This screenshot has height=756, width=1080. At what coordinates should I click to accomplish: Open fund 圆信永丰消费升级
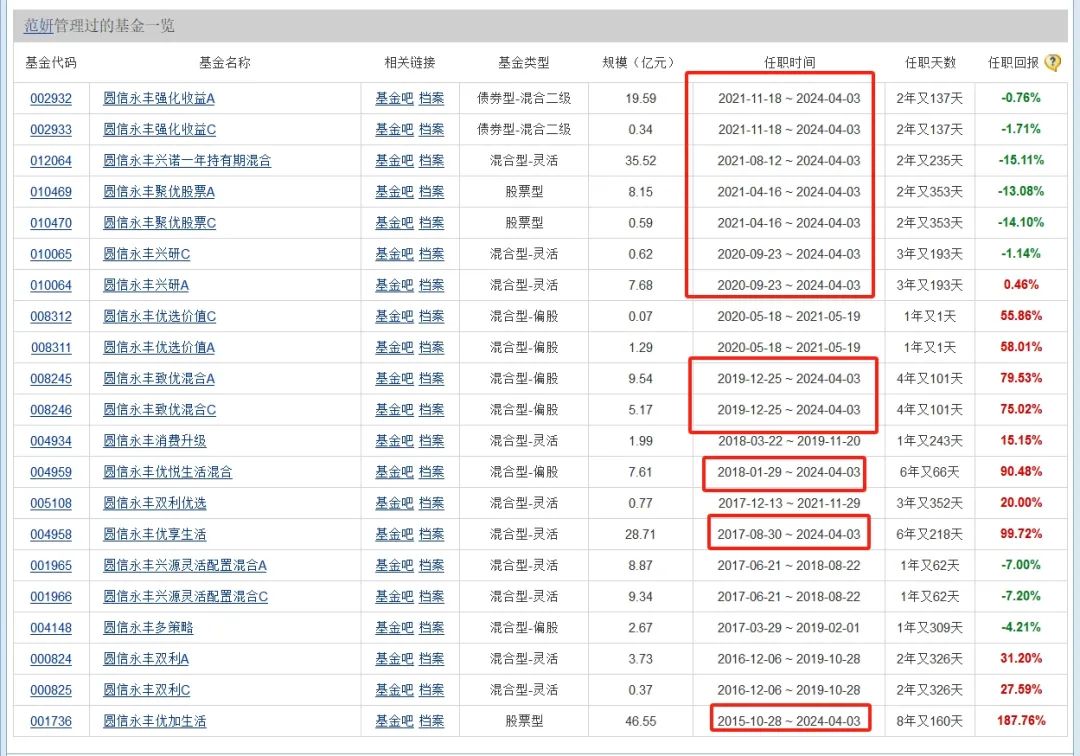pyautogui.click(x=155, y=441)
